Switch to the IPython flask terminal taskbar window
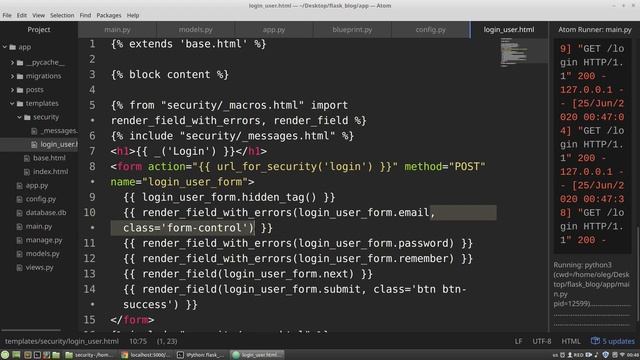 [201, 355]
